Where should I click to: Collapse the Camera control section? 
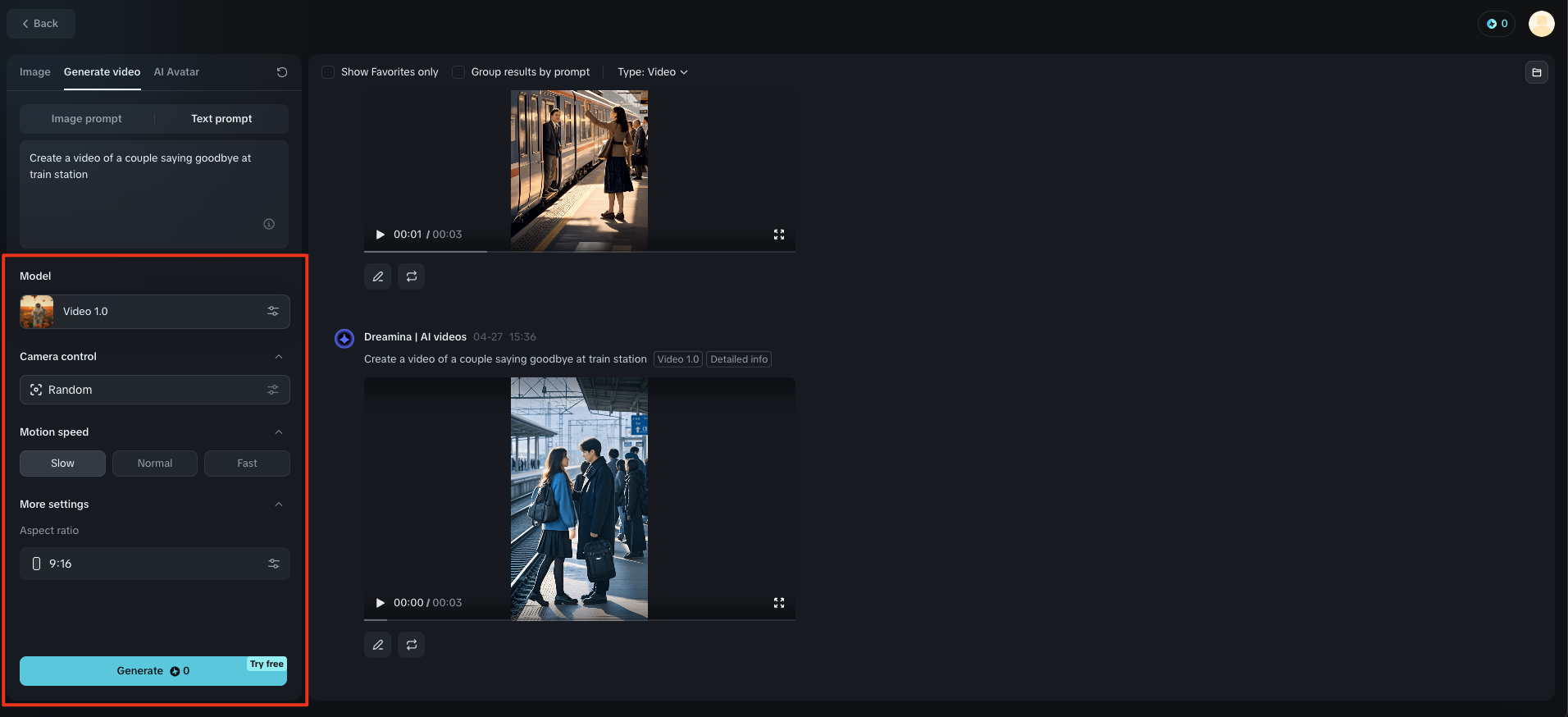coord(279,357)
